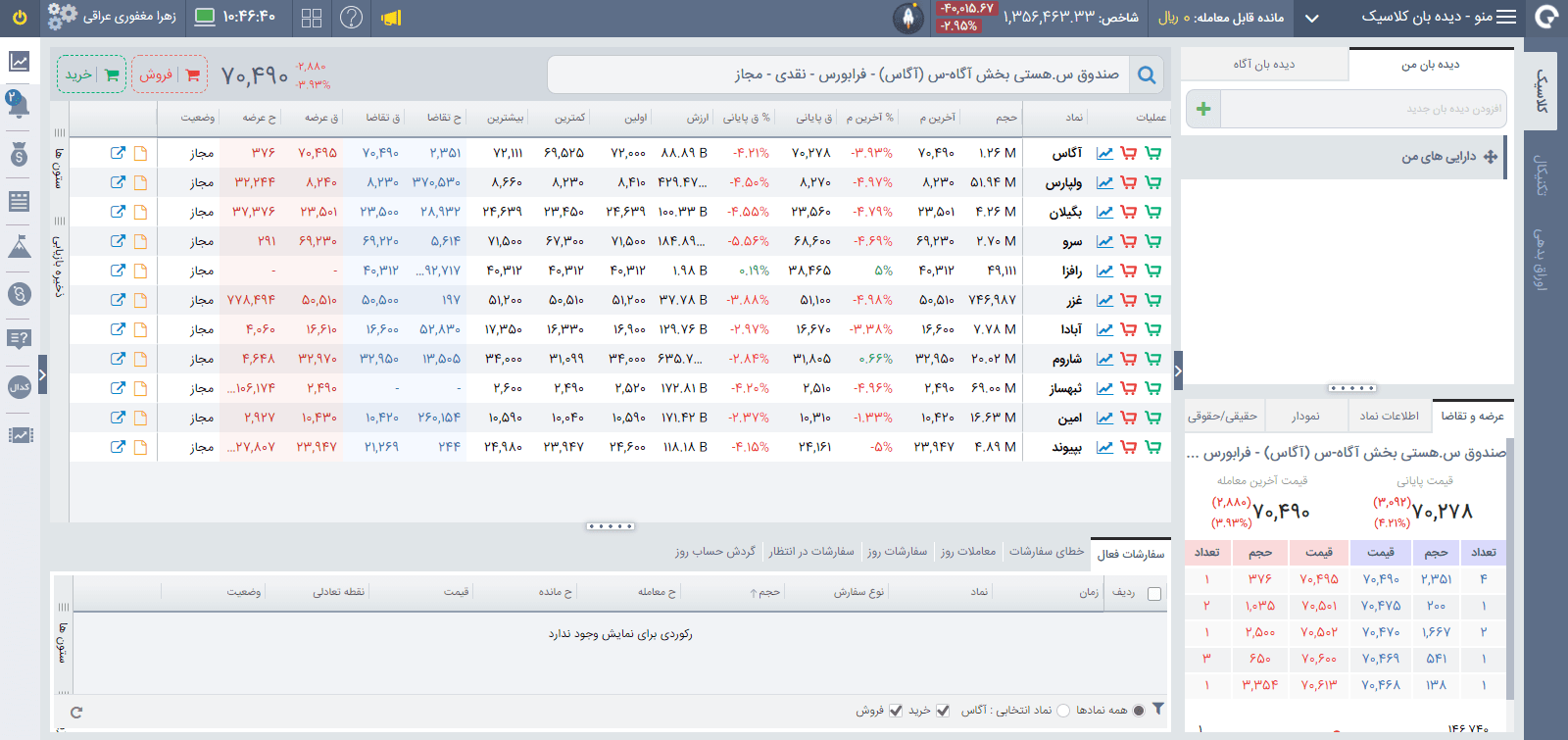
Task: Toggle the خرید checkbox filter
Action: click(x=943, y=711)
